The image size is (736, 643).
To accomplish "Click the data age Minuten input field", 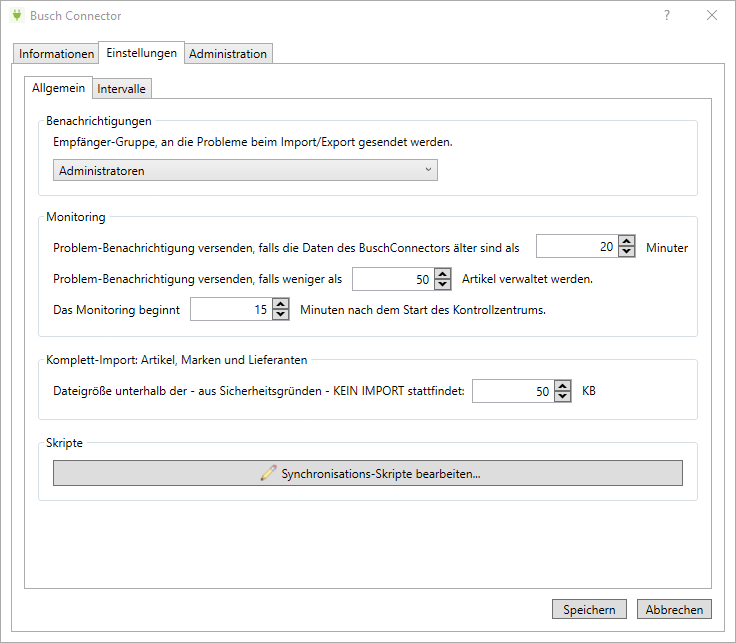I will (576, 247).
